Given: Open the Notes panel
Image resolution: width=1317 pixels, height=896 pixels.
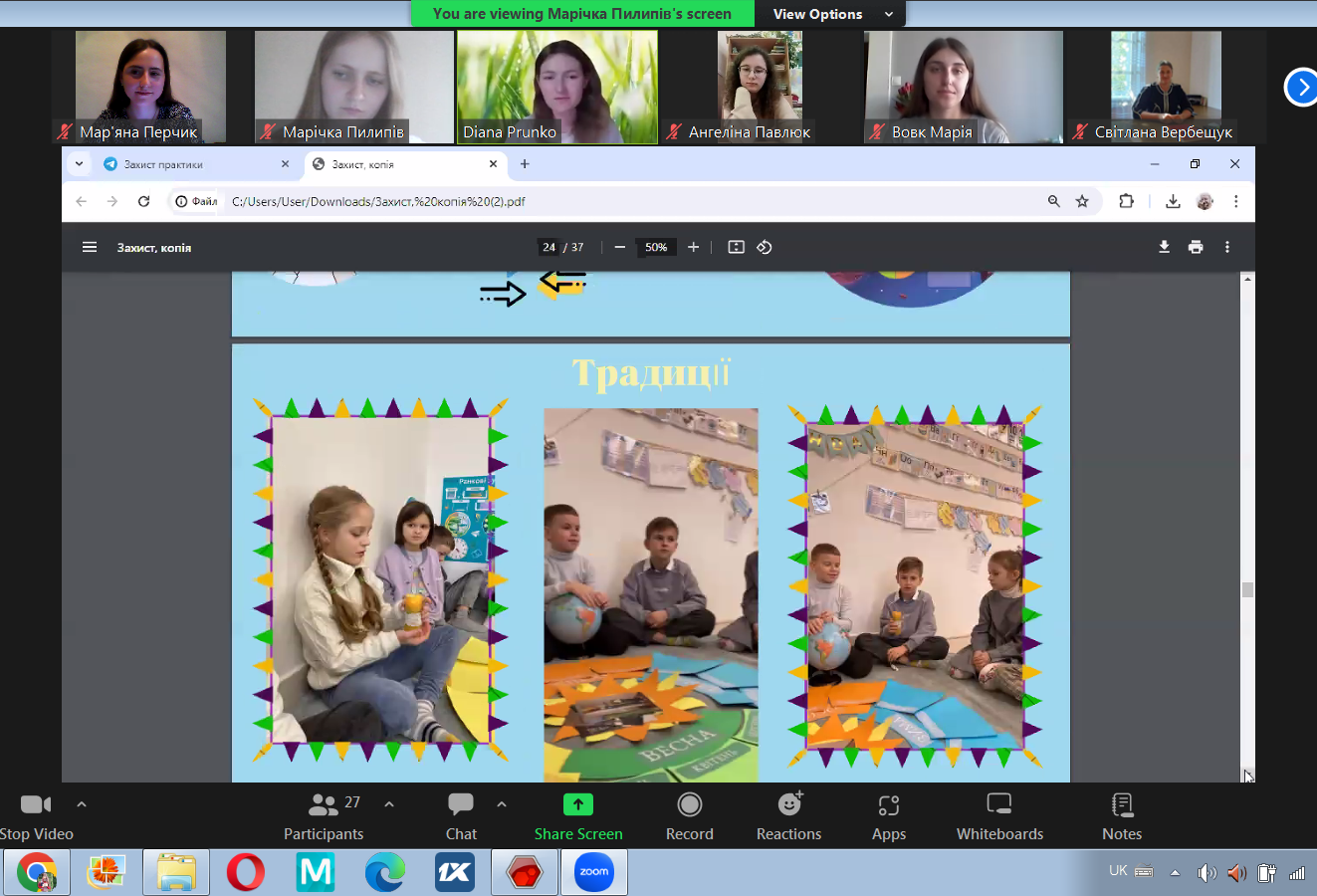Looking at the screenshot, I should [x=1121, y=804].
